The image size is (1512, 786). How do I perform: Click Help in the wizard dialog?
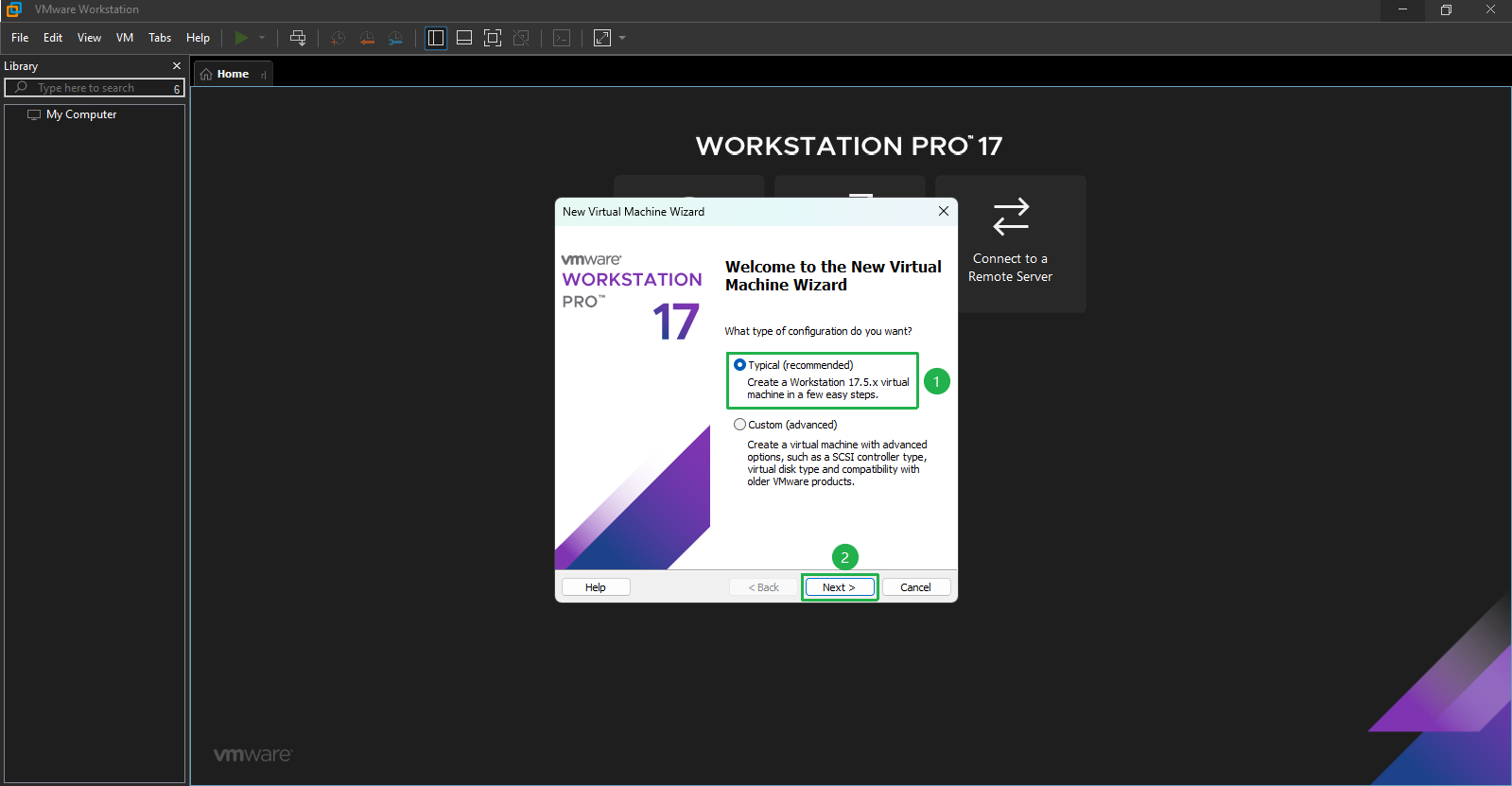(x=596, y=587)
